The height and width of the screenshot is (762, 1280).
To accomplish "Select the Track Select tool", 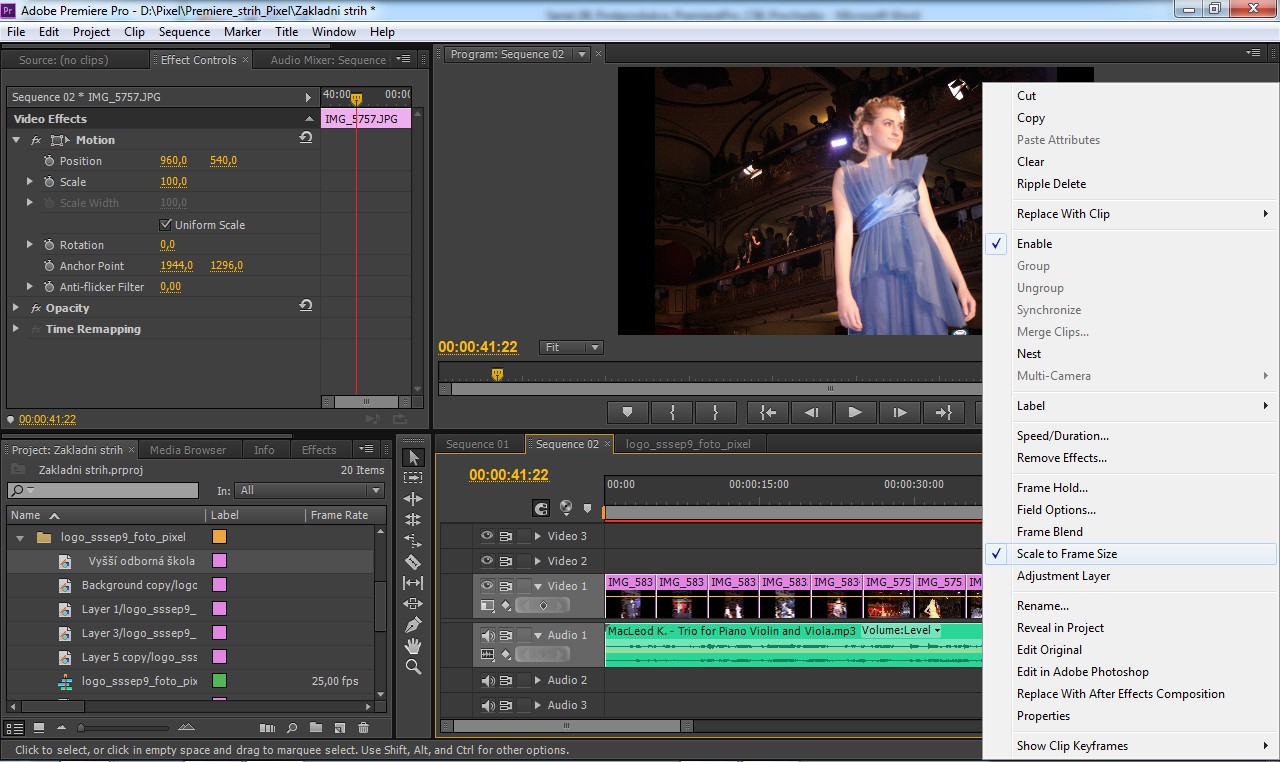I will (413, 478).
